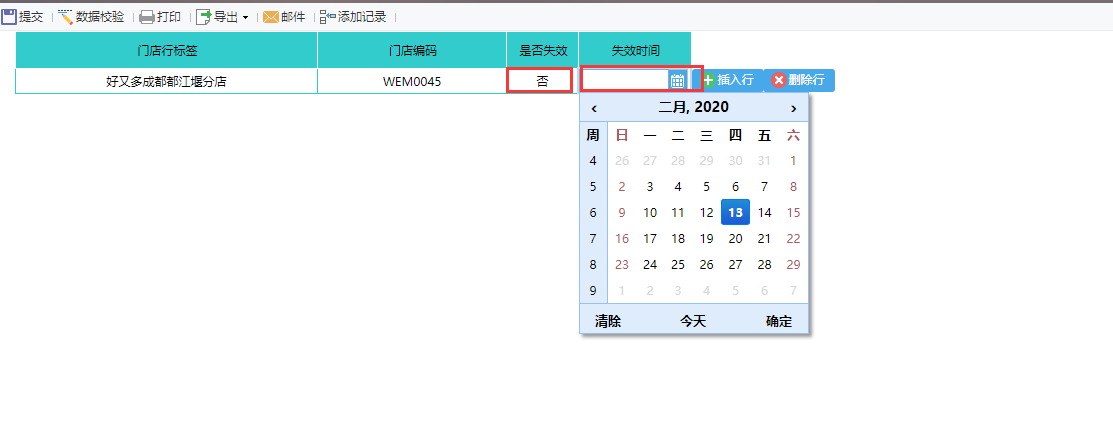
Task: Click the 二月, 2020 month title
Action: click(693, 107)
